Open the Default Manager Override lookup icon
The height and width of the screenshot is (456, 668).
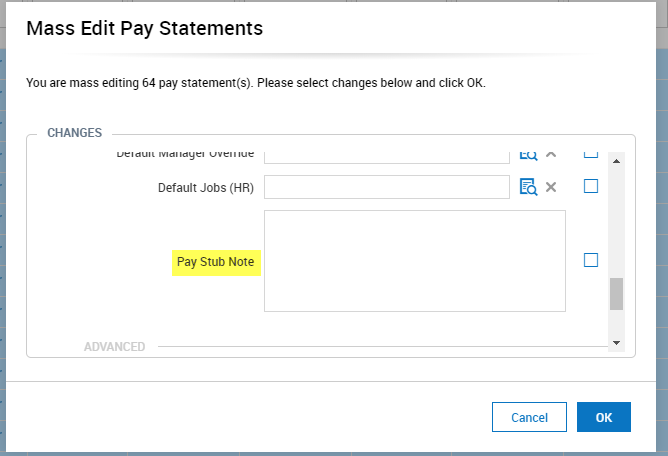[x=528, y=155]
